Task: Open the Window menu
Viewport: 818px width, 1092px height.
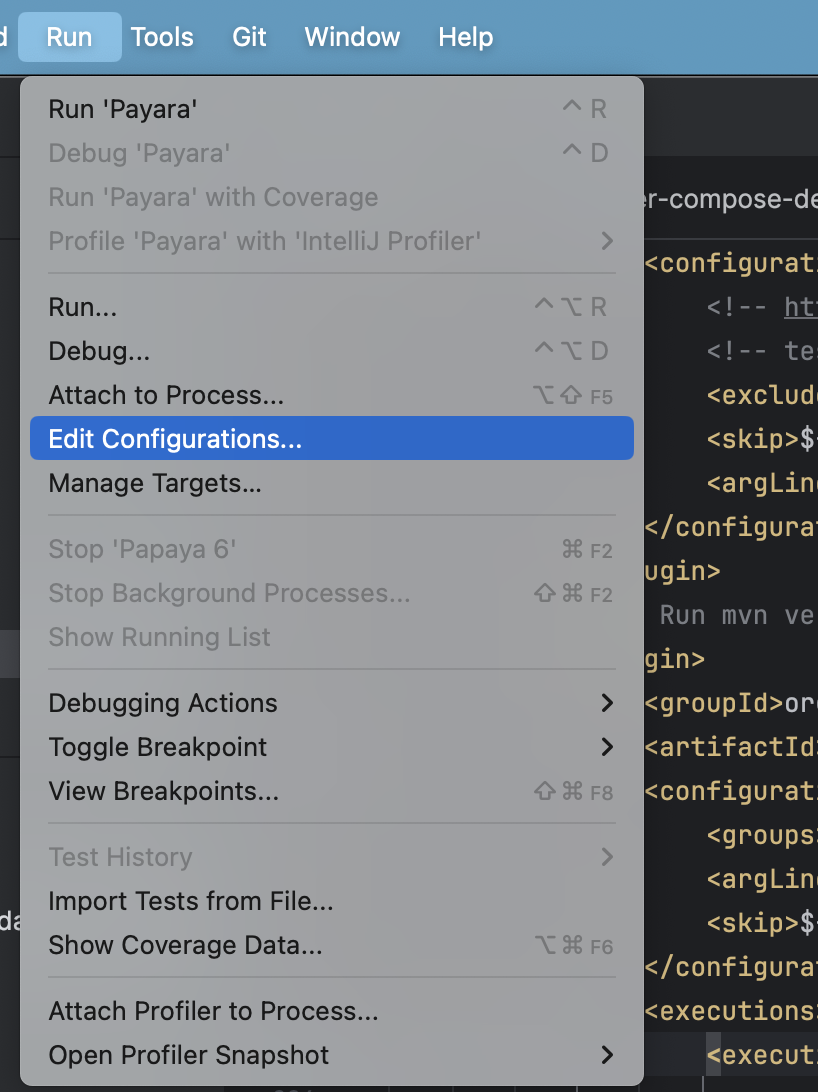Action: tap(352, 37)
